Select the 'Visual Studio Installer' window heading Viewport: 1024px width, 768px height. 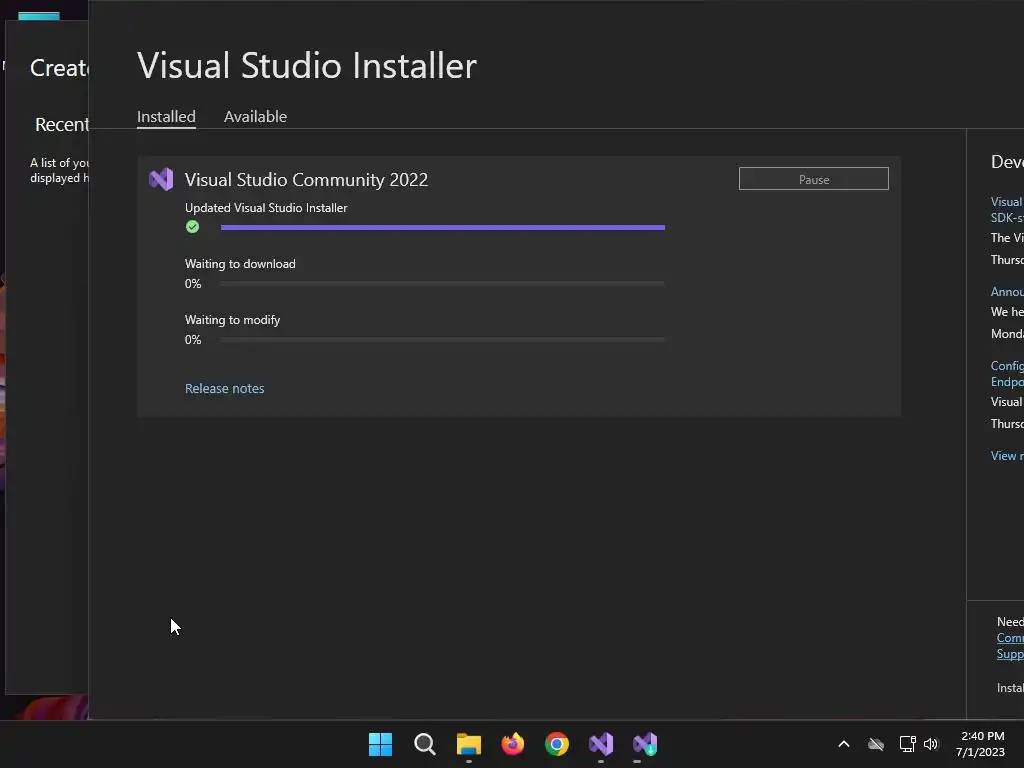306,65
